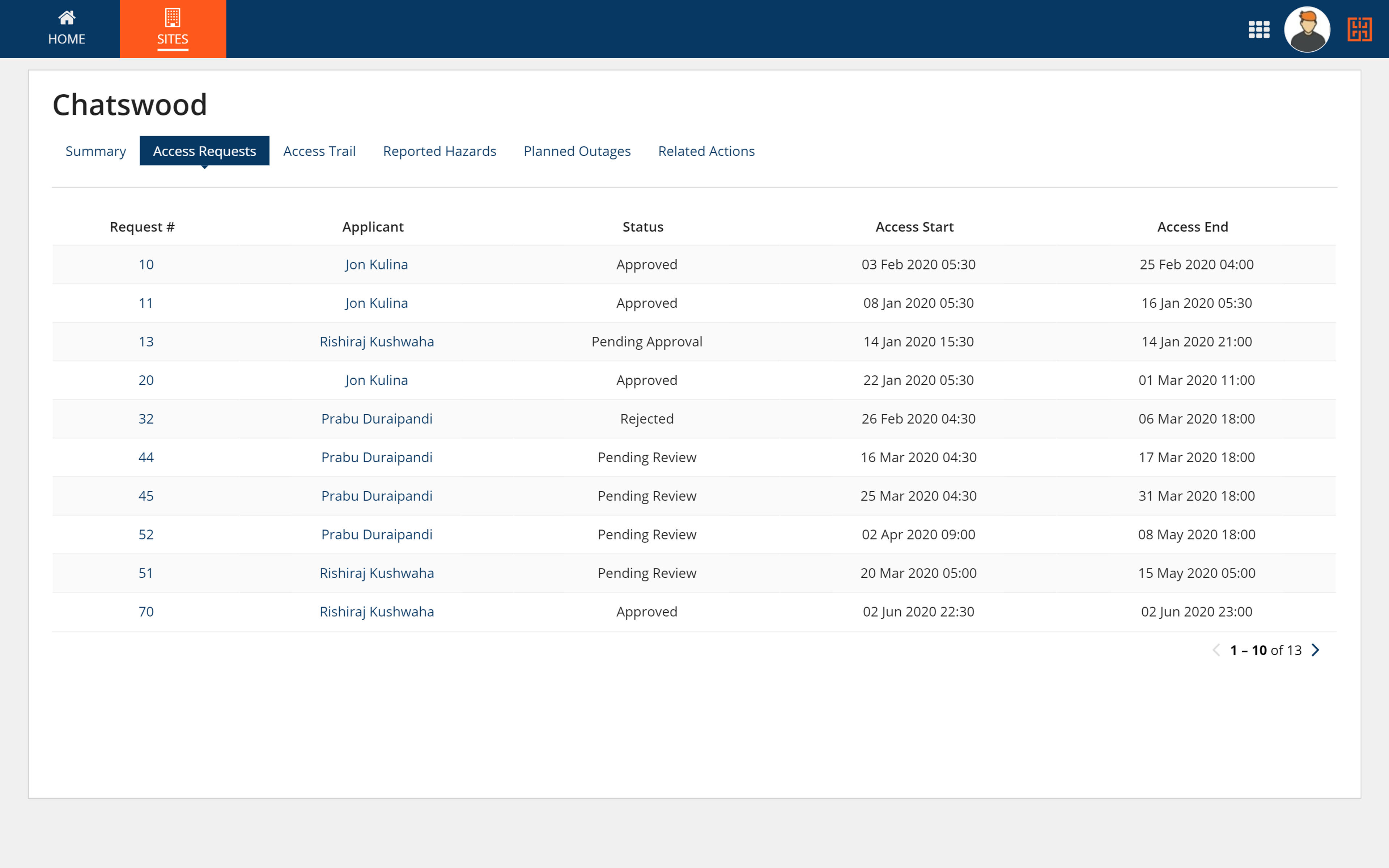Click Jon Kulina in request 11 row
Screen dimensions: 1389x868
tap(377, 303)
